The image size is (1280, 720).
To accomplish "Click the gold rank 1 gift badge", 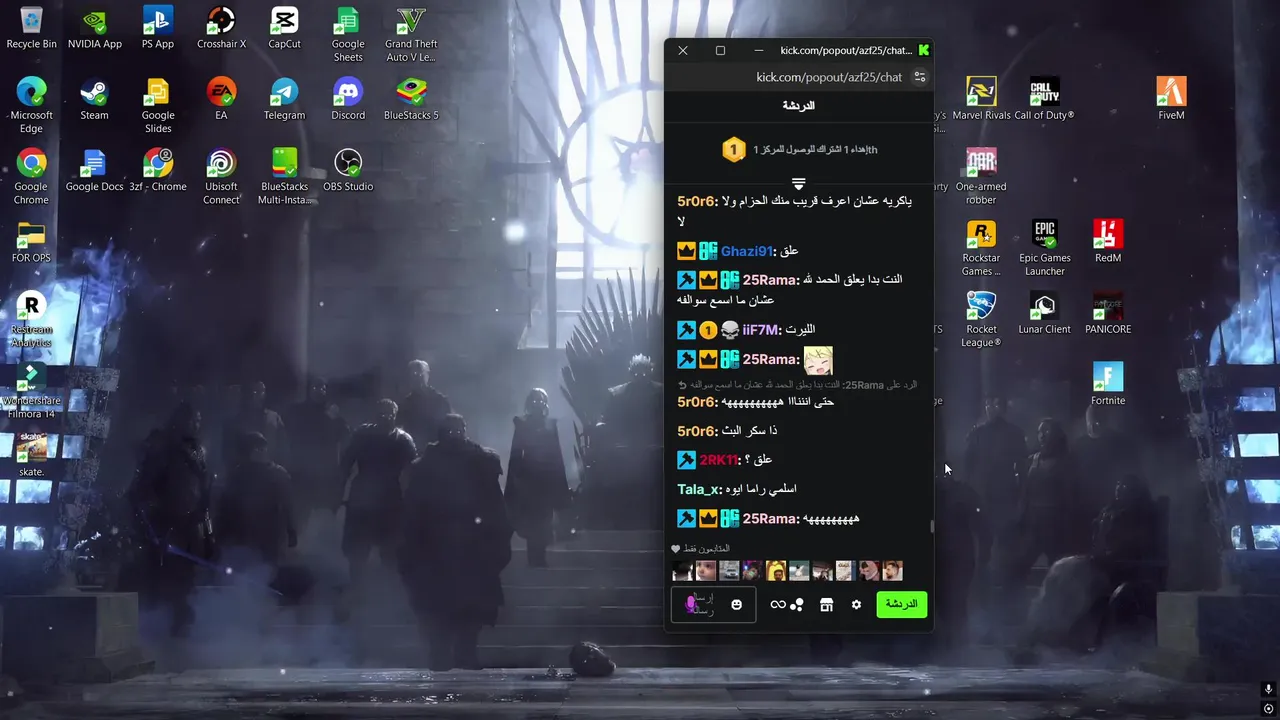I will (x=734, y=150).
